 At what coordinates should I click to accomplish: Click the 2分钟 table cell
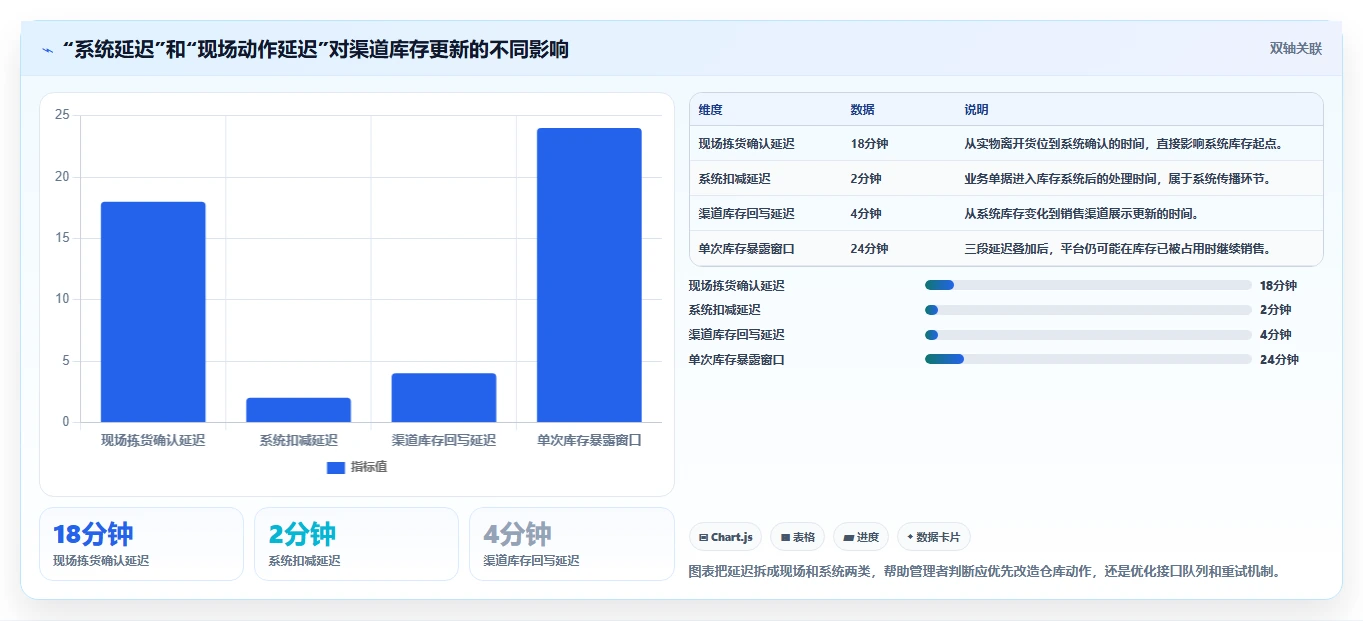pos(866,179)
